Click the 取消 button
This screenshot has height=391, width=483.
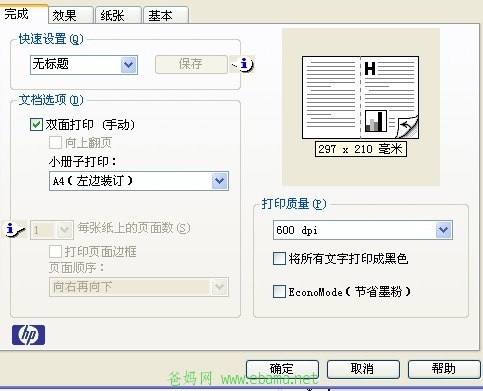pyautogui.click(x=363, y=369)
